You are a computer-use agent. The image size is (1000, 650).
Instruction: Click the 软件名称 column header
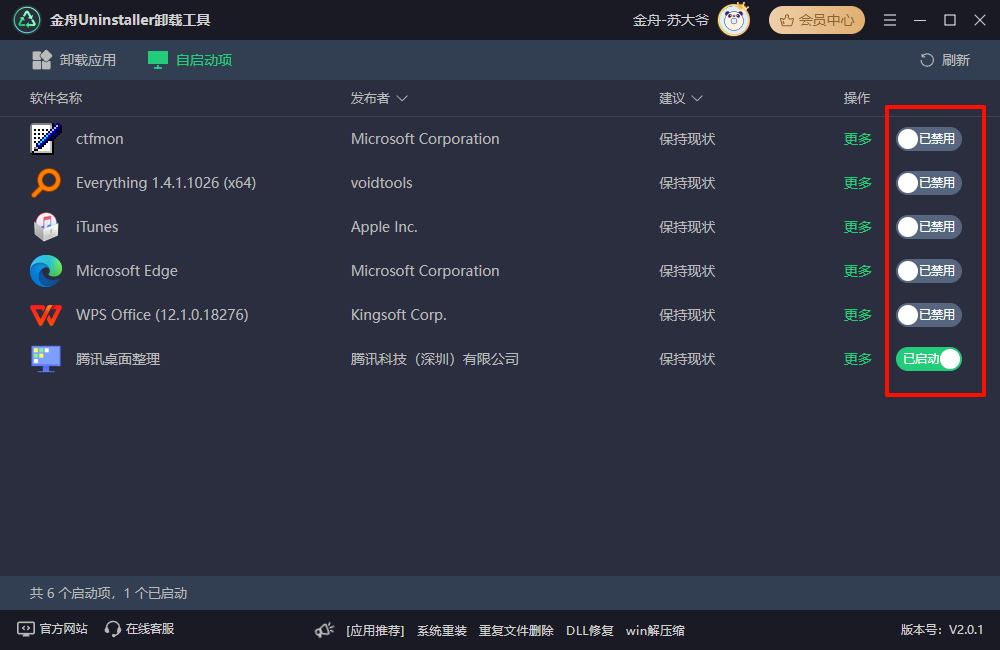point(56,98)
